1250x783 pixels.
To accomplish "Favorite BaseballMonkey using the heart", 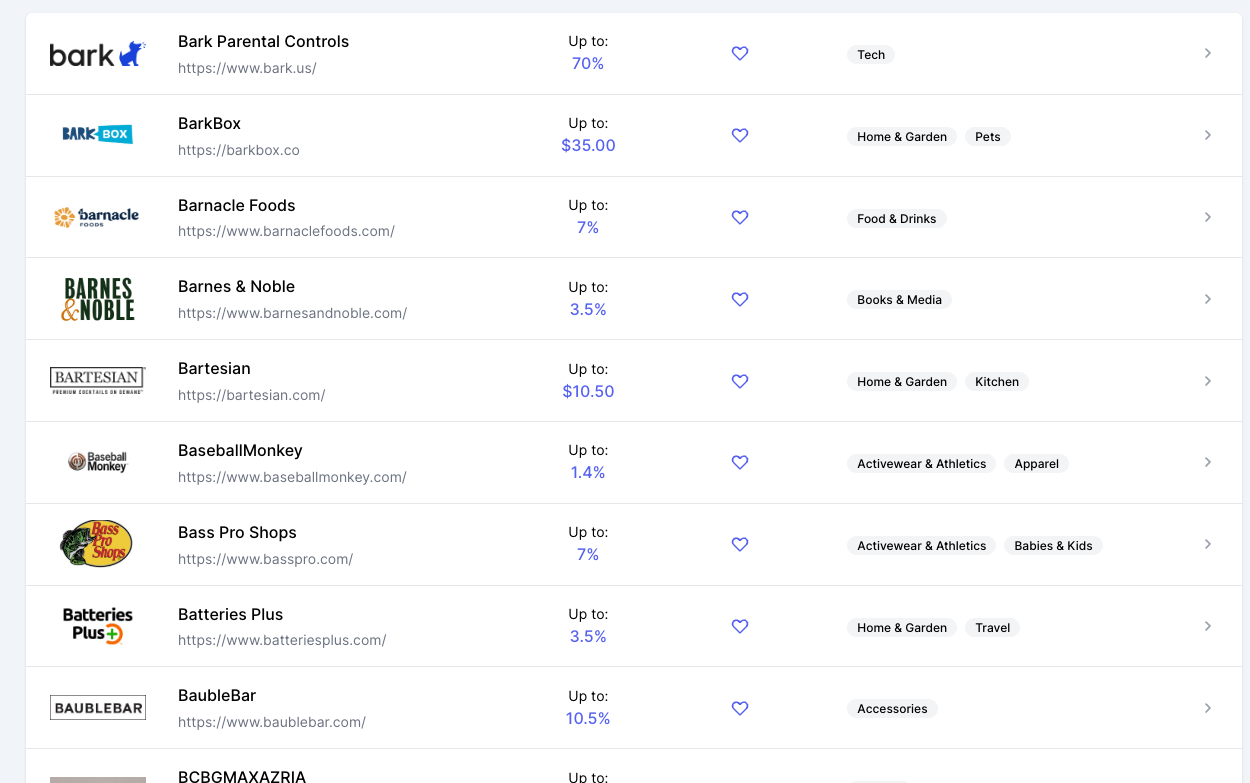I will [740, 463].
